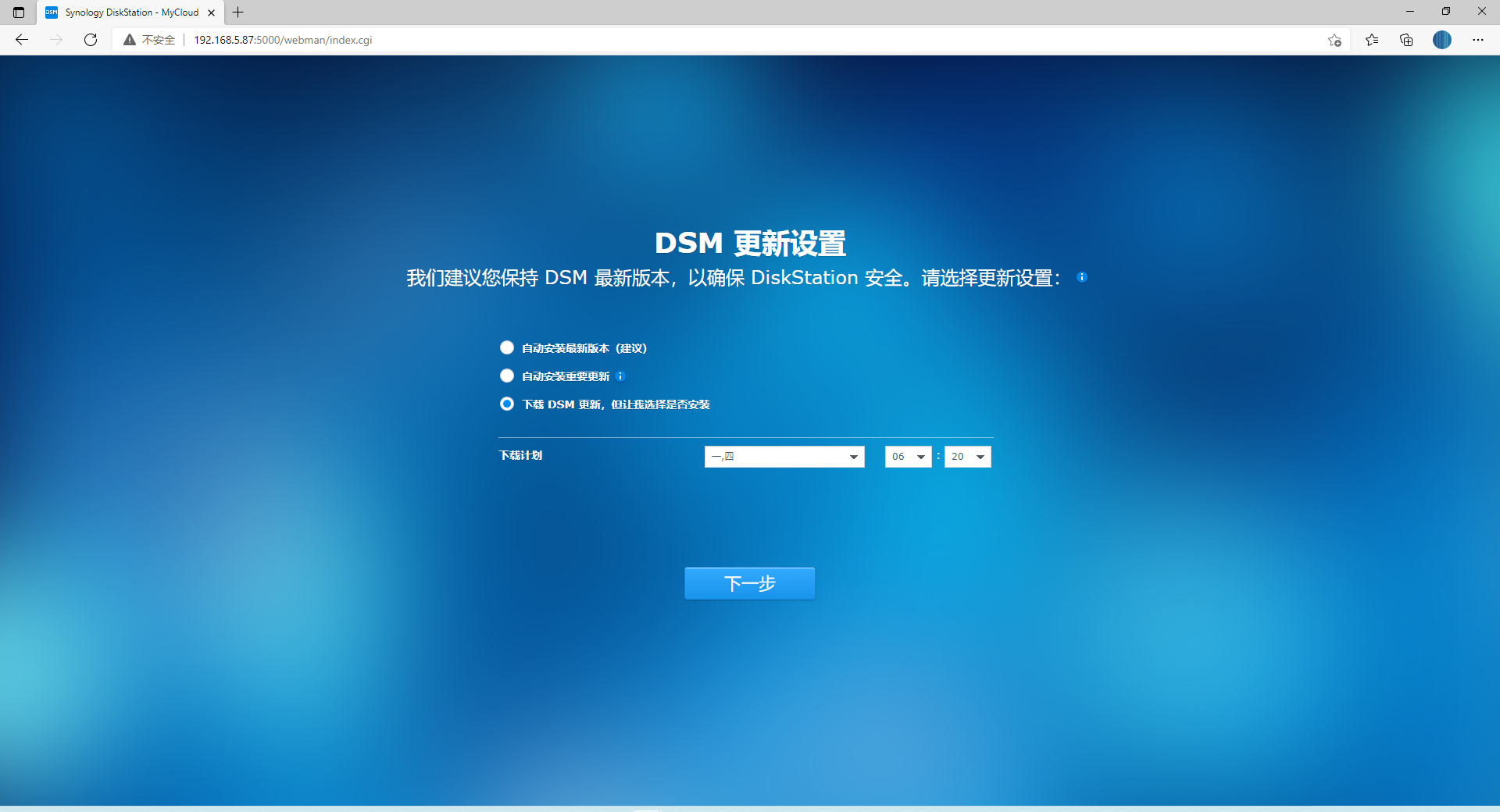Select download DSM update but let me choose
Image resolution: width=1500 pixels, height=812 pixels.
pyautogui.click(x=507, y=404)
